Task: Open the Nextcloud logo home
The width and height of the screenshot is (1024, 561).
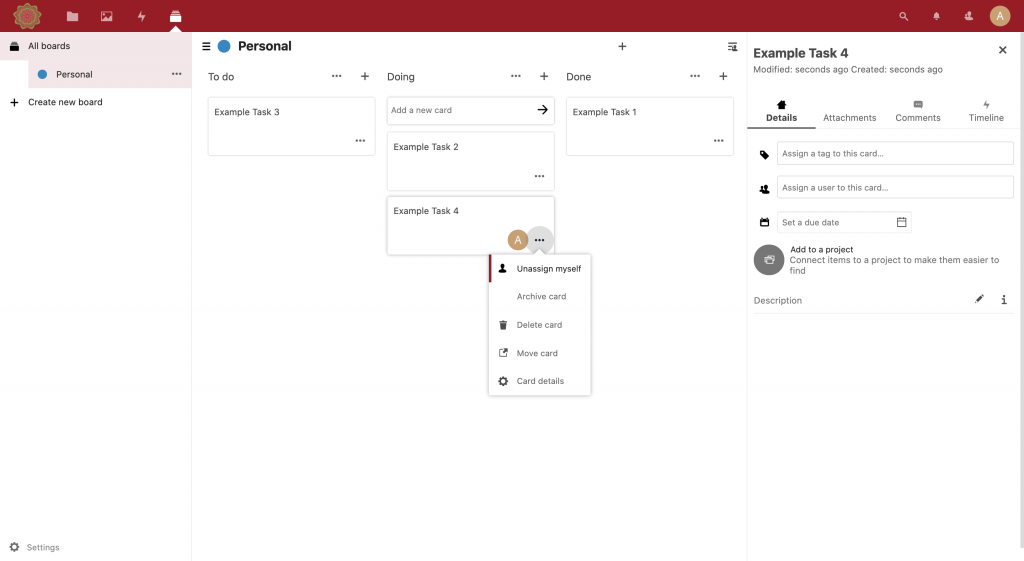Action: click(27, 16)
